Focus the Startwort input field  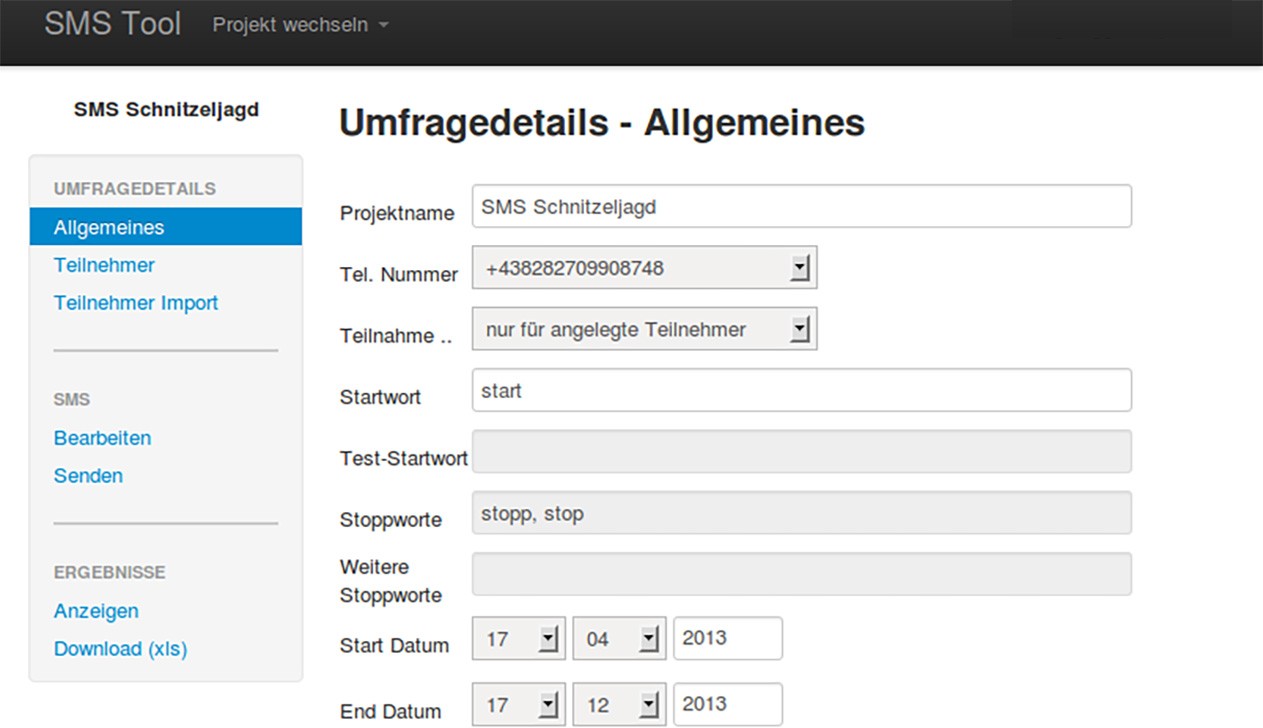[x=801, y=390]
